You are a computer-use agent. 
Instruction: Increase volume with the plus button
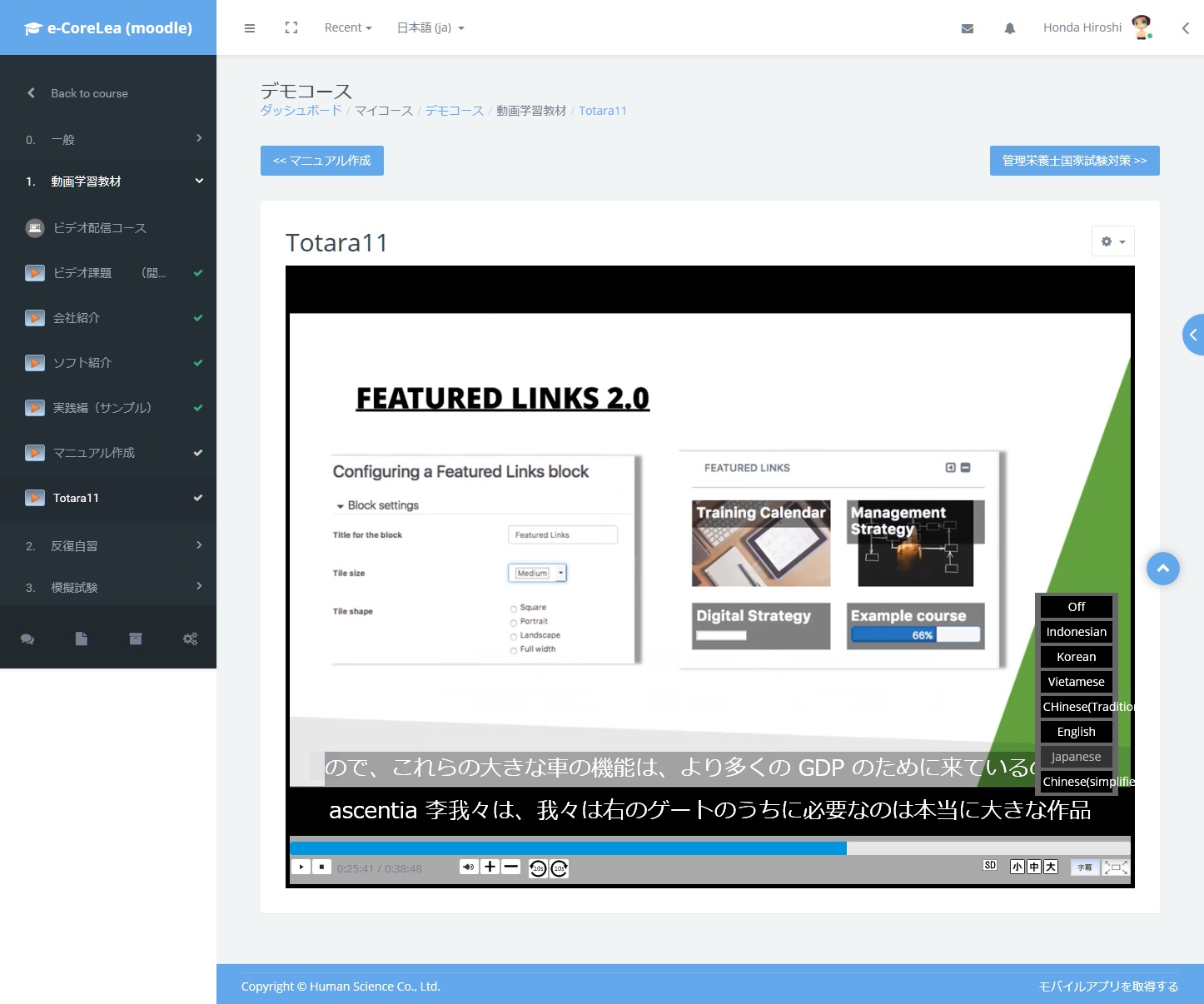490,867
